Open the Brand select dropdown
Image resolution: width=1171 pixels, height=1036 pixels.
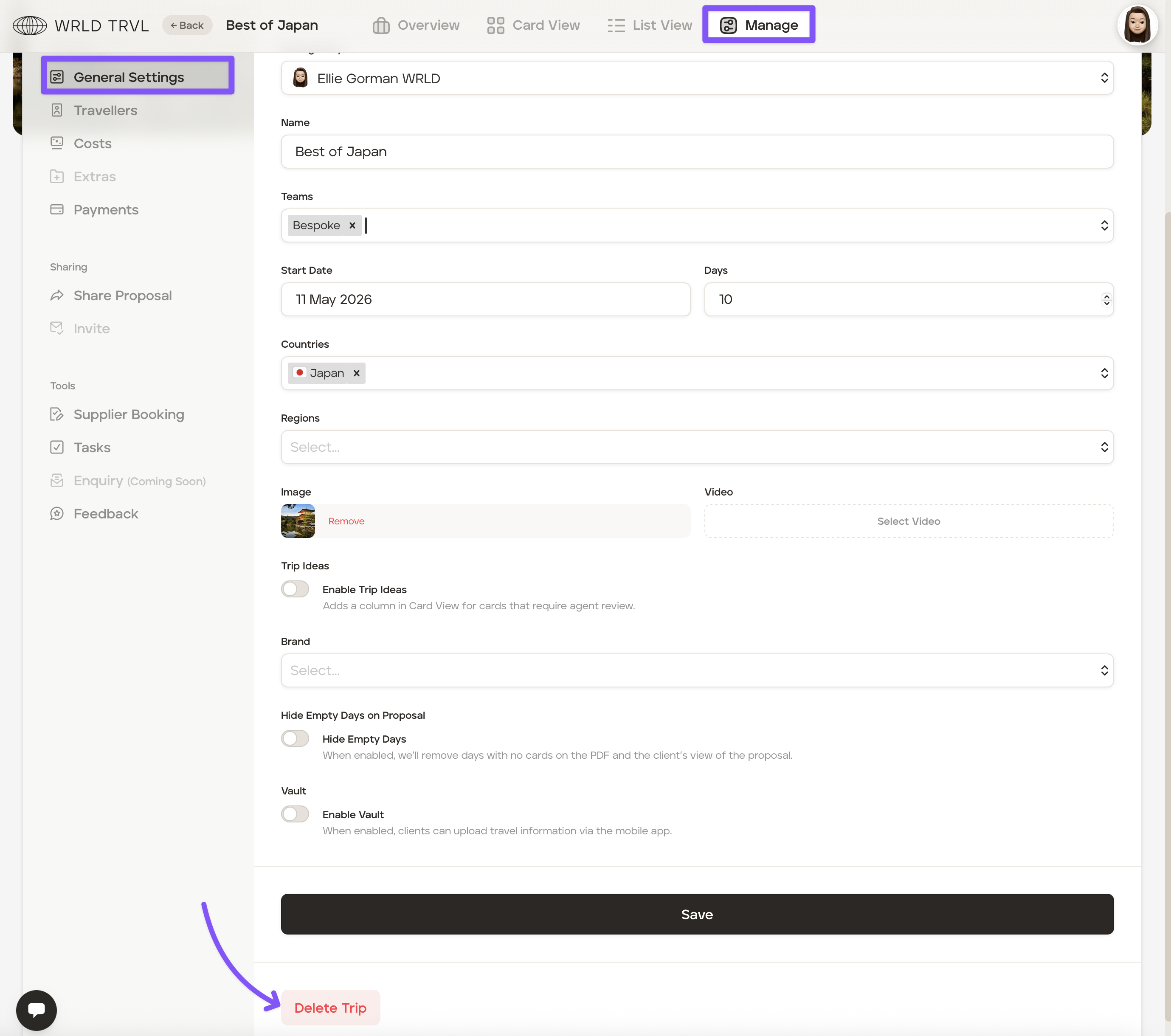(697, 670)
